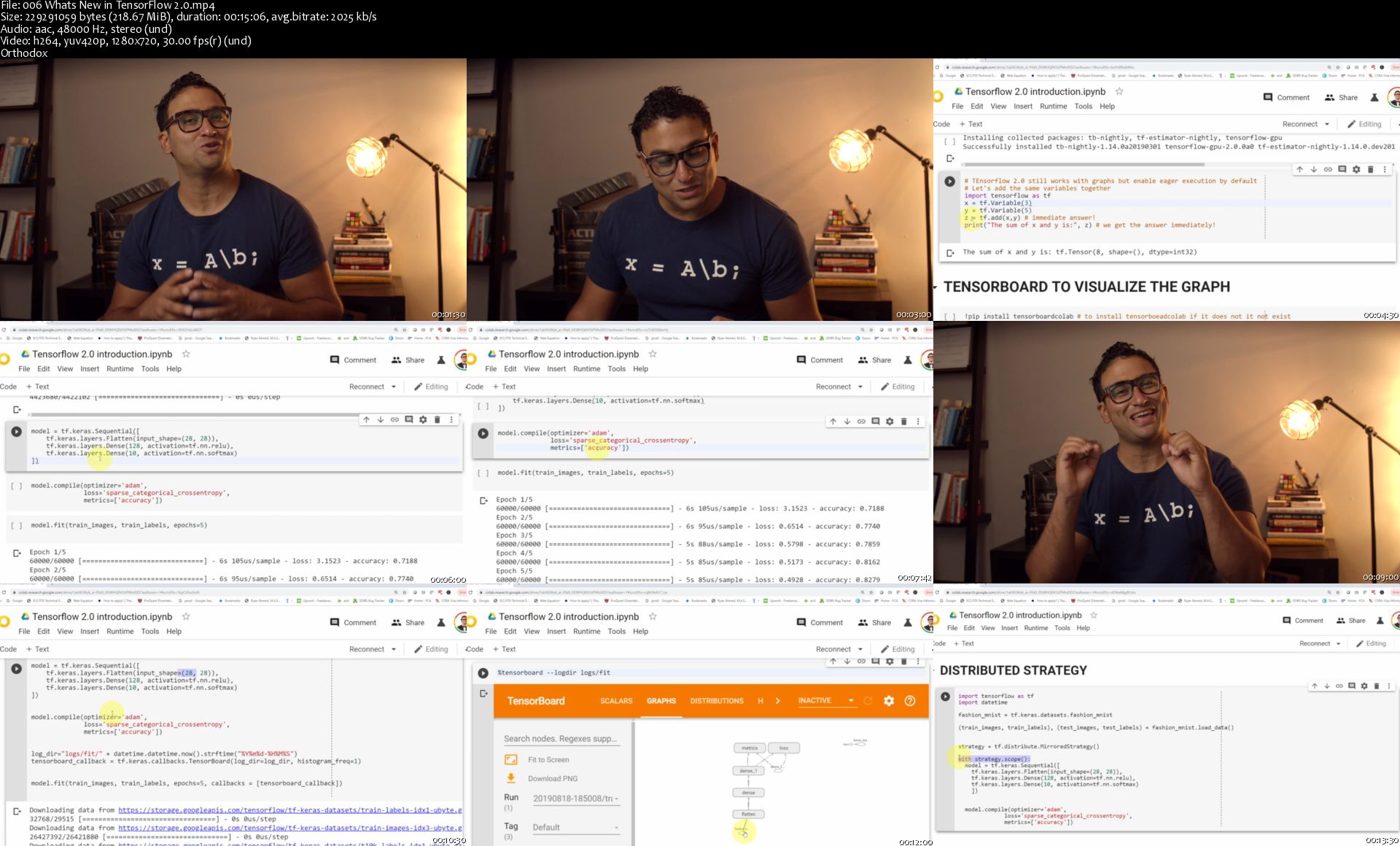Open cell settings gear in 00:04:30 frame
This screenshot has width=1400, height=846.
[x=1356, y=169]
